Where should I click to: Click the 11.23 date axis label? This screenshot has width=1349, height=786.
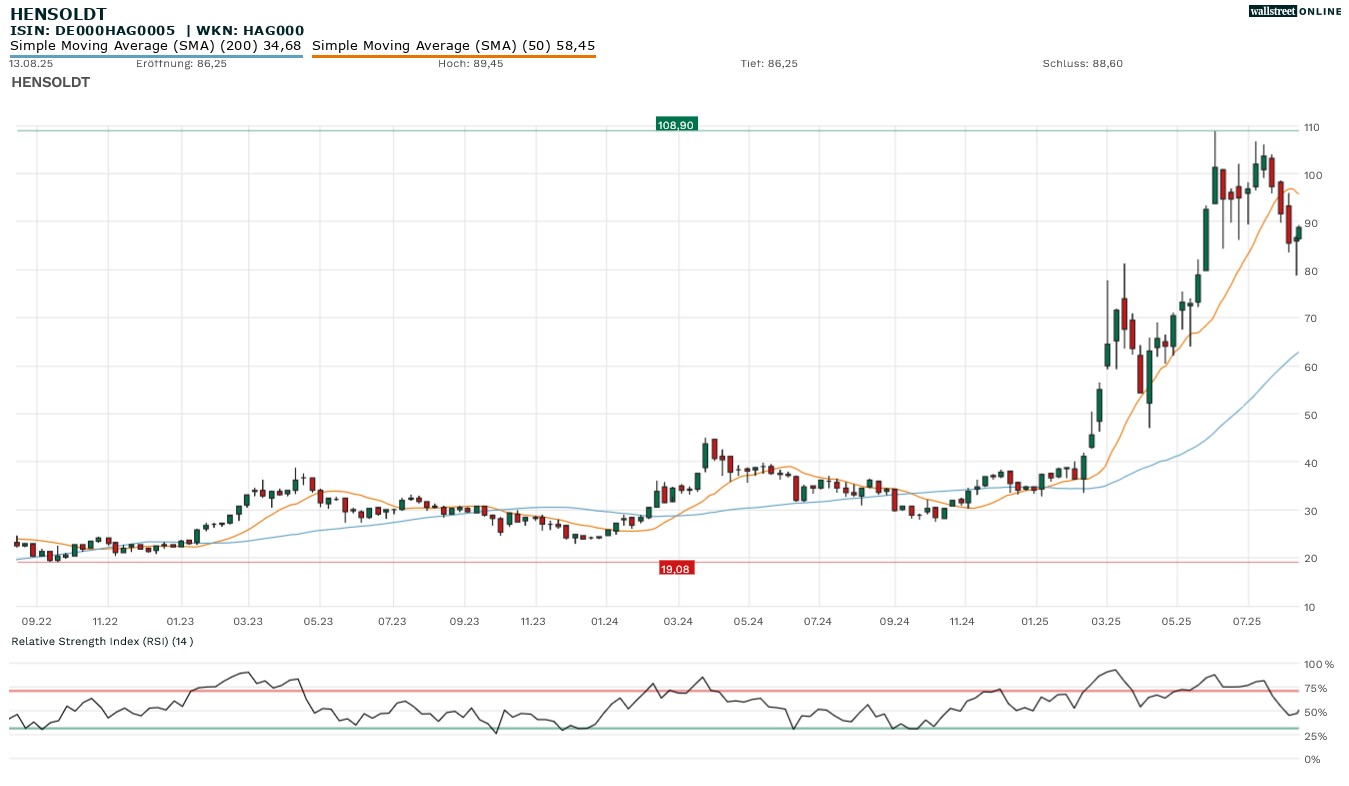click(533, 622)
